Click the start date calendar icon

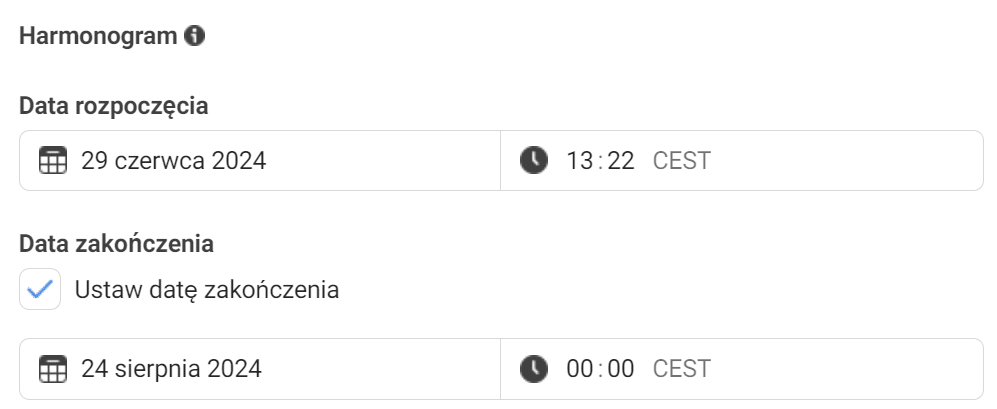coord(50,160)
